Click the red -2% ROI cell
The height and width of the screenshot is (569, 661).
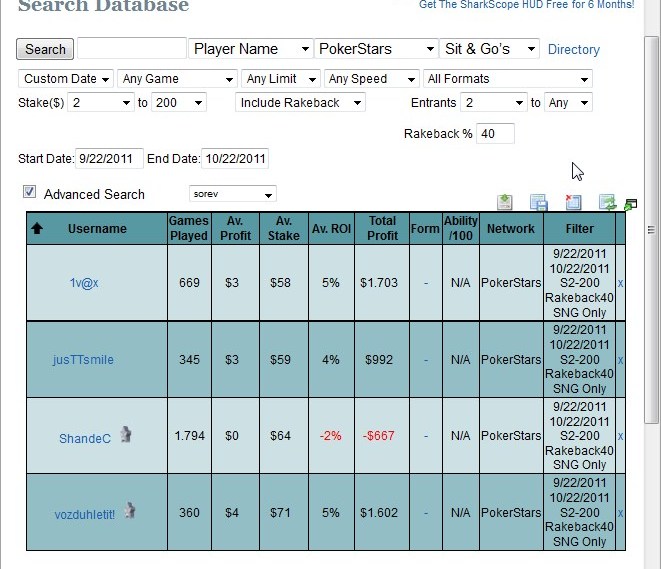[x=331, y=435]
